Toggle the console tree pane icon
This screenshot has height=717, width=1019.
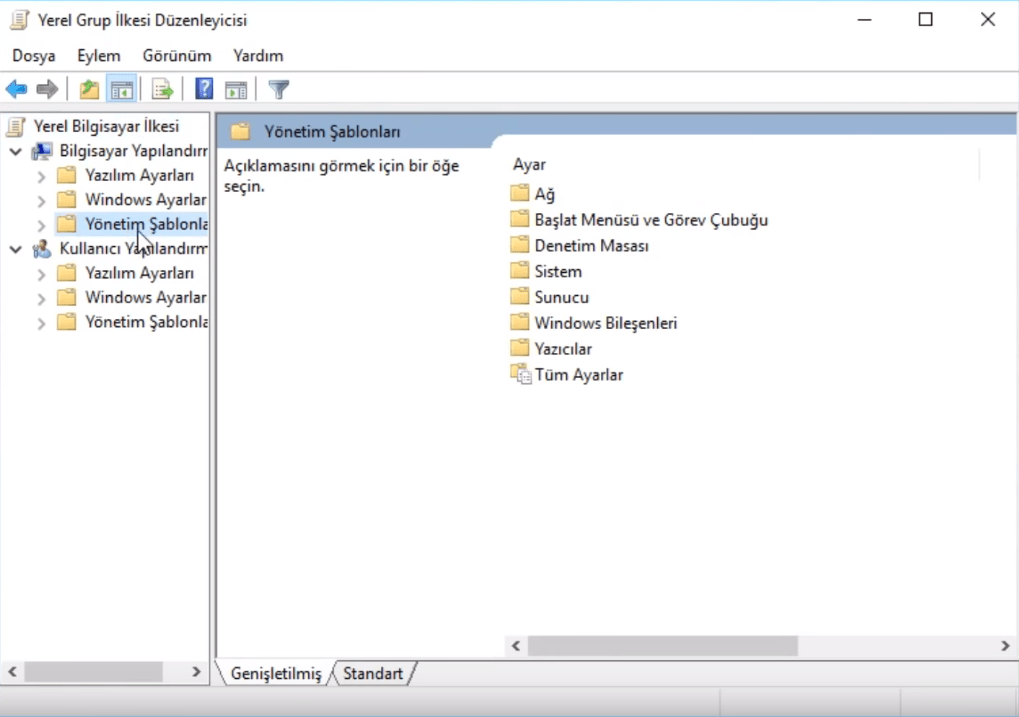click(122, 89)
